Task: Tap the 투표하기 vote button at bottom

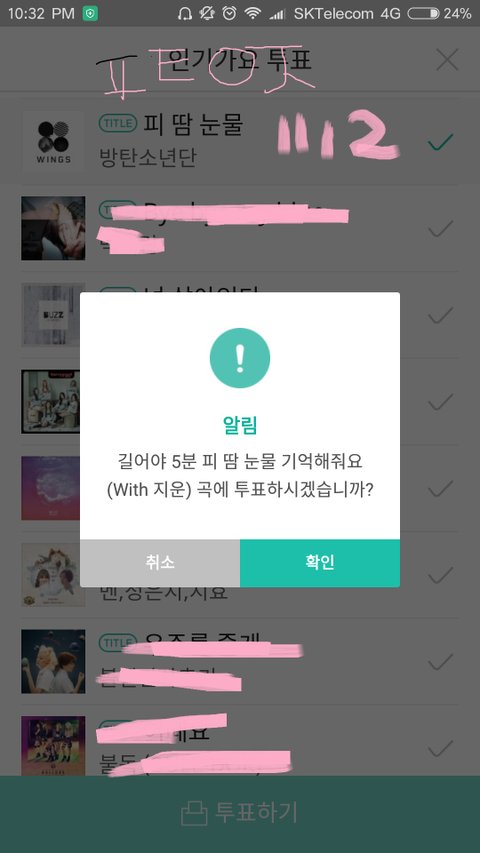Action: (x=240, y=814)
